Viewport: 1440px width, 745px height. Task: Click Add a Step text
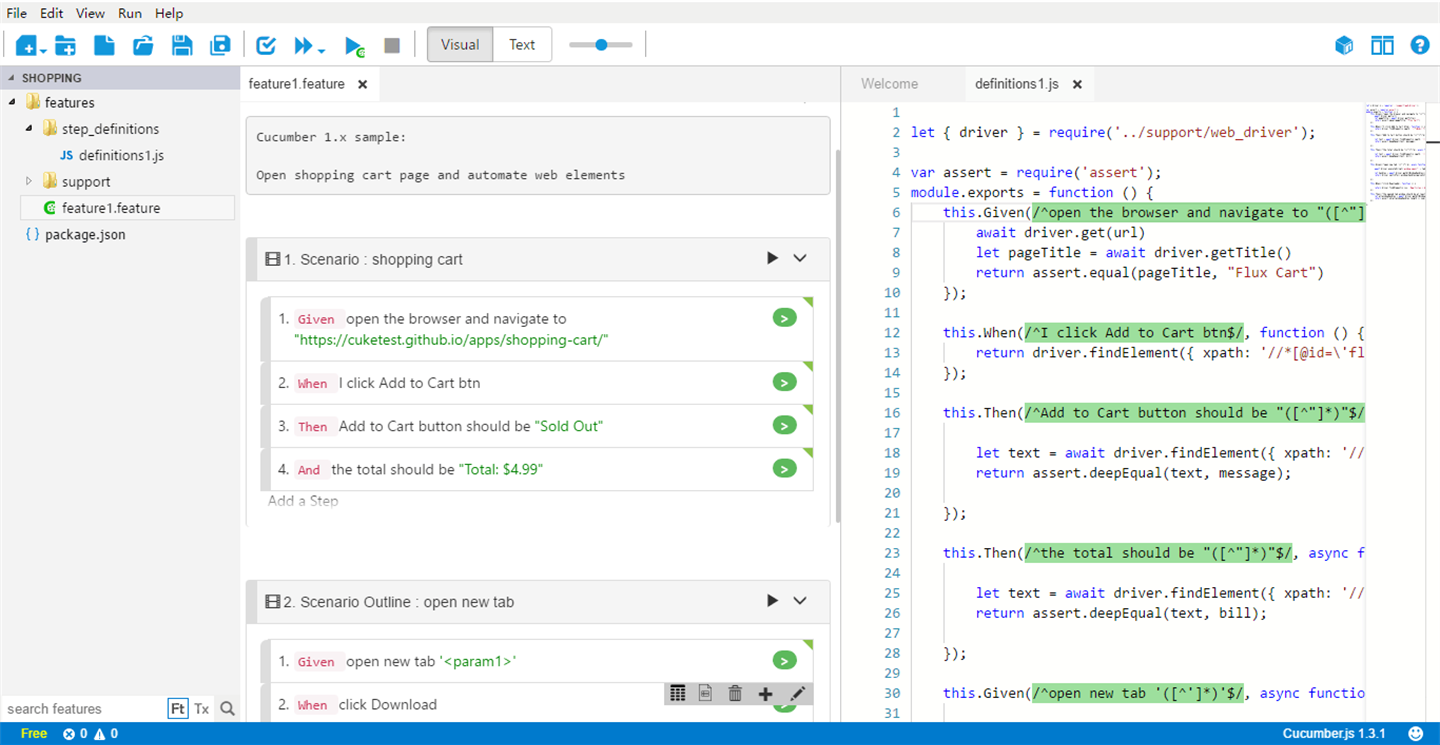pyautogui.click(x=303, y=501)
